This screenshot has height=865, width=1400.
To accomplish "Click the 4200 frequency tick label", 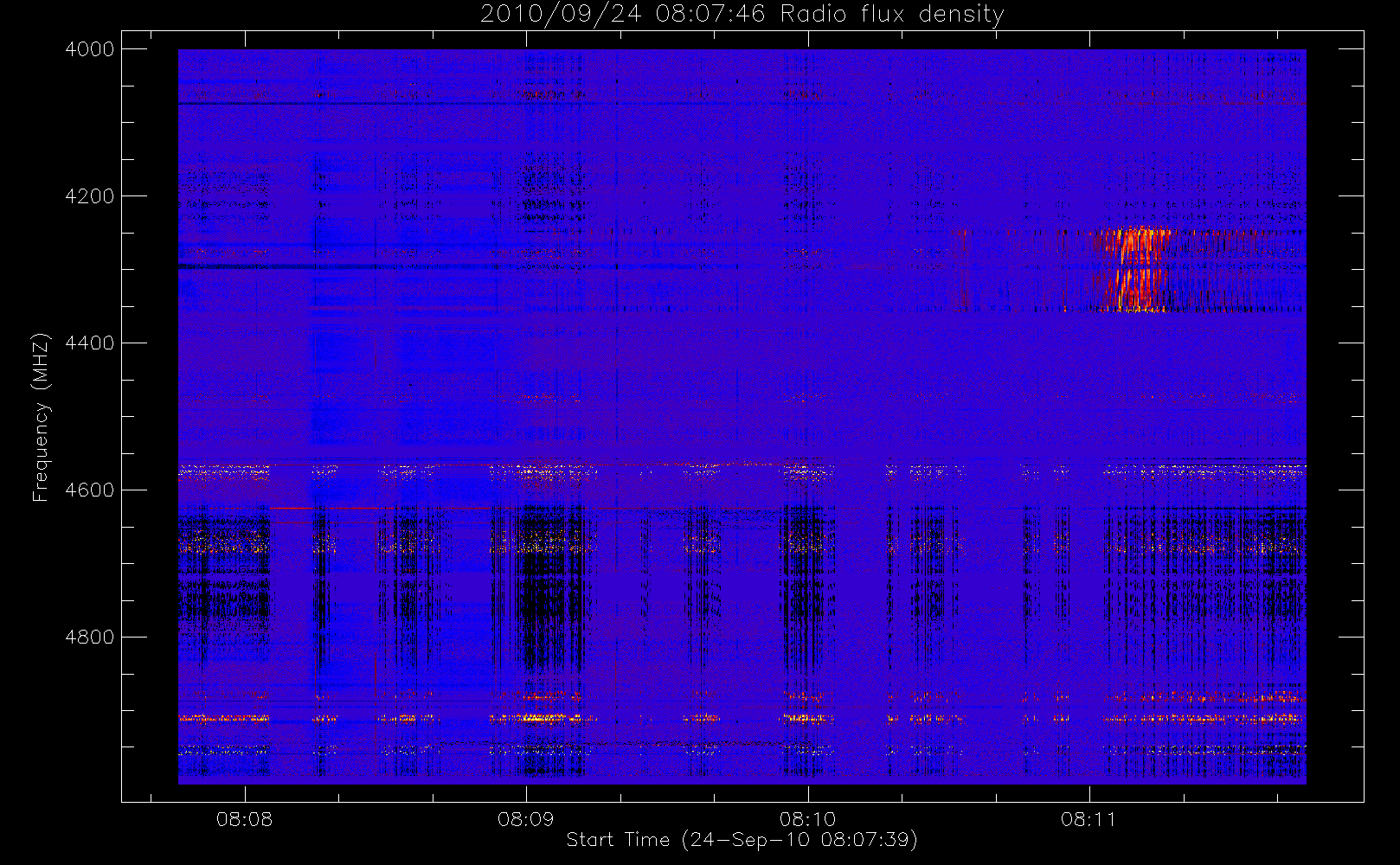I will point(90,196).
